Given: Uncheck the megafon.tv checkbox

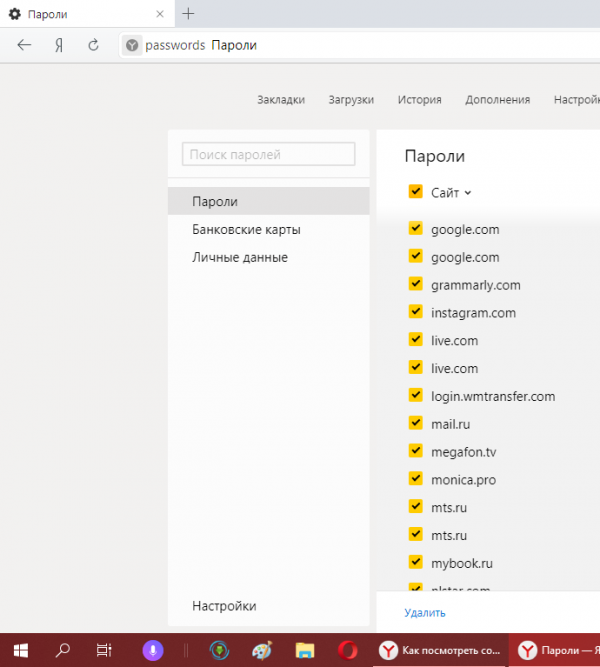Looking at the screenshot, I should click(415, 450).
